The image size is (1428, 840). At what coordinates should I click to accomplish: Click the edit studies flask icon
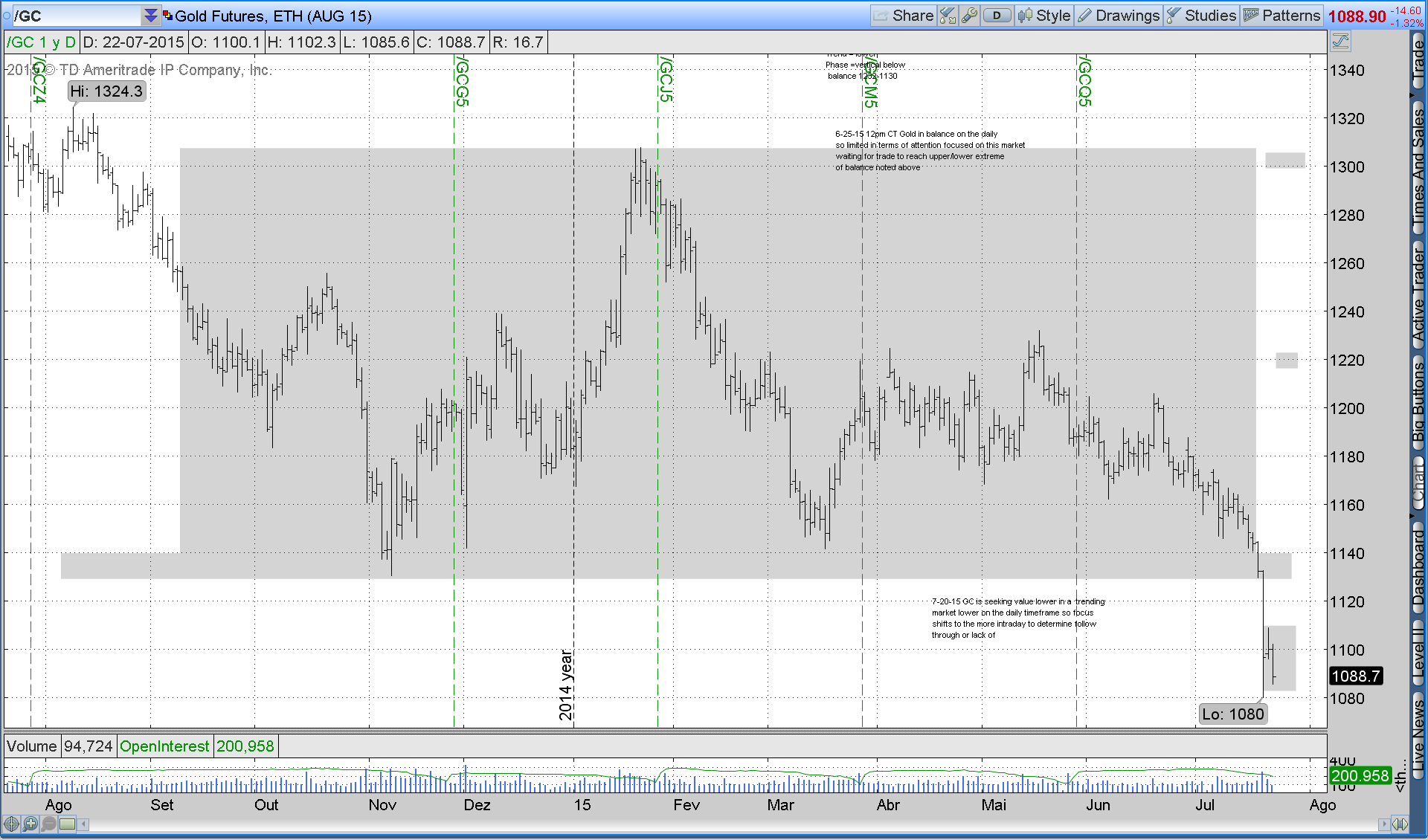point(948,16)
